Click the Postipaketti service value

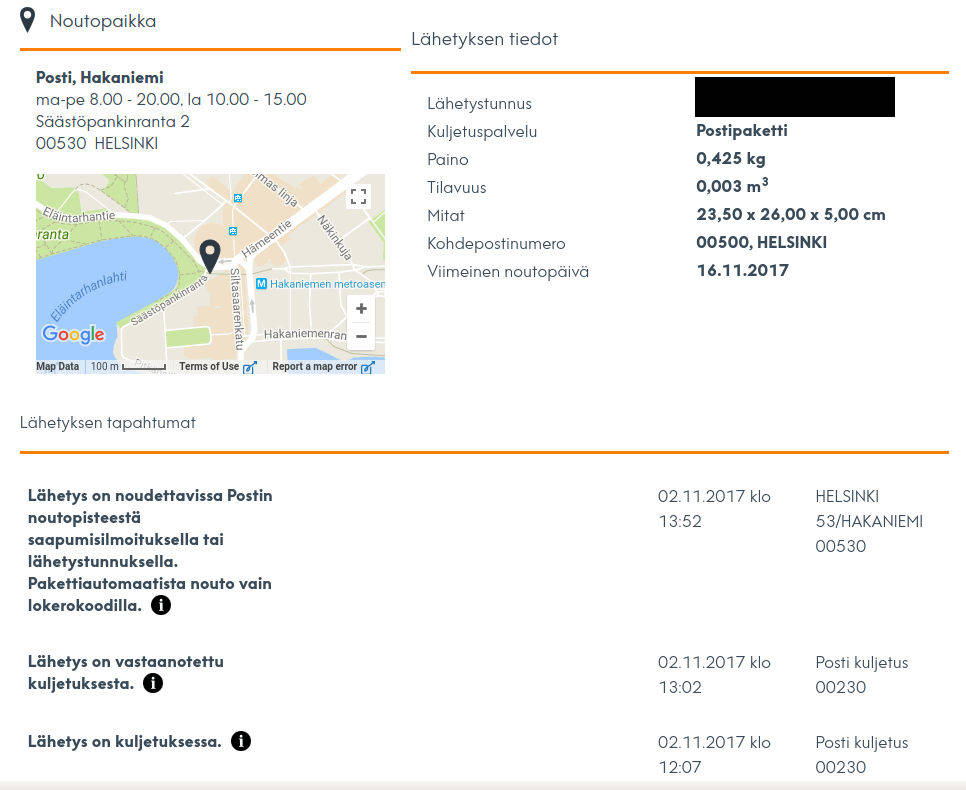[741, 130]
